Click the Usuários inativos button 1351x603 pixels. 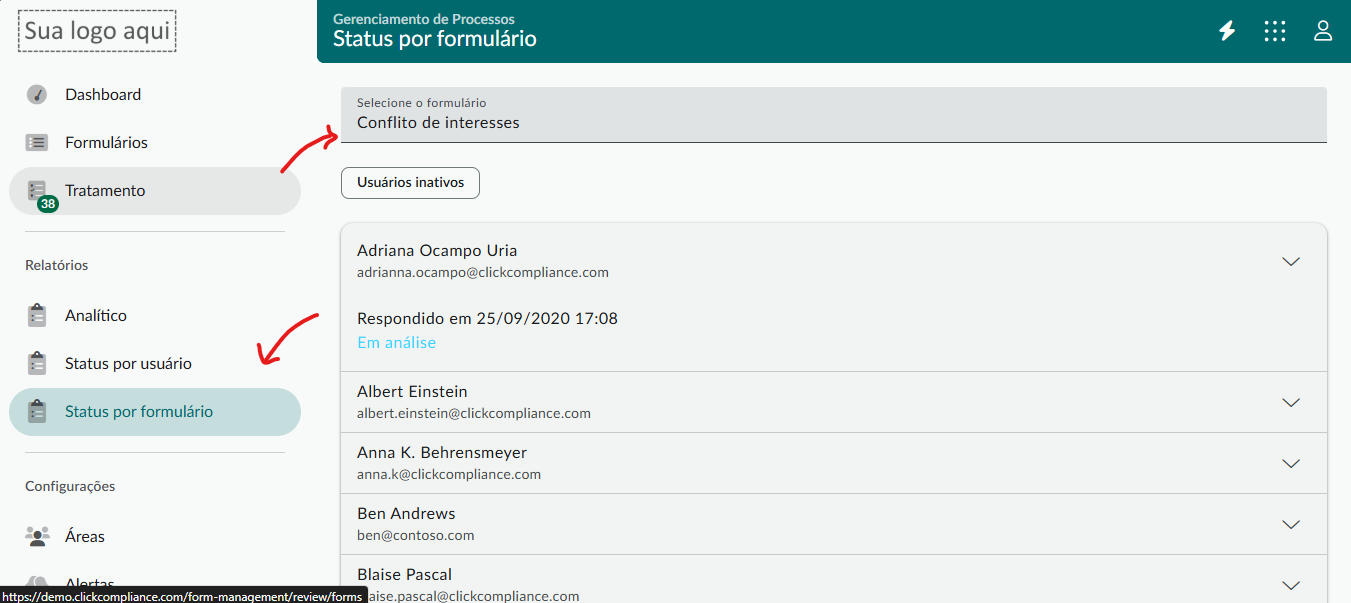point(410,183)
